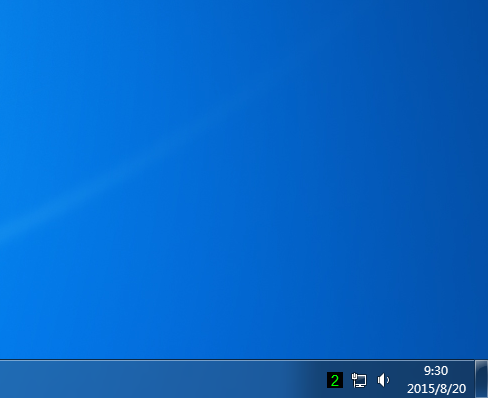Open the wired network connection tray icon
This screenshot has width=488, height=398.
click(359, 380)
